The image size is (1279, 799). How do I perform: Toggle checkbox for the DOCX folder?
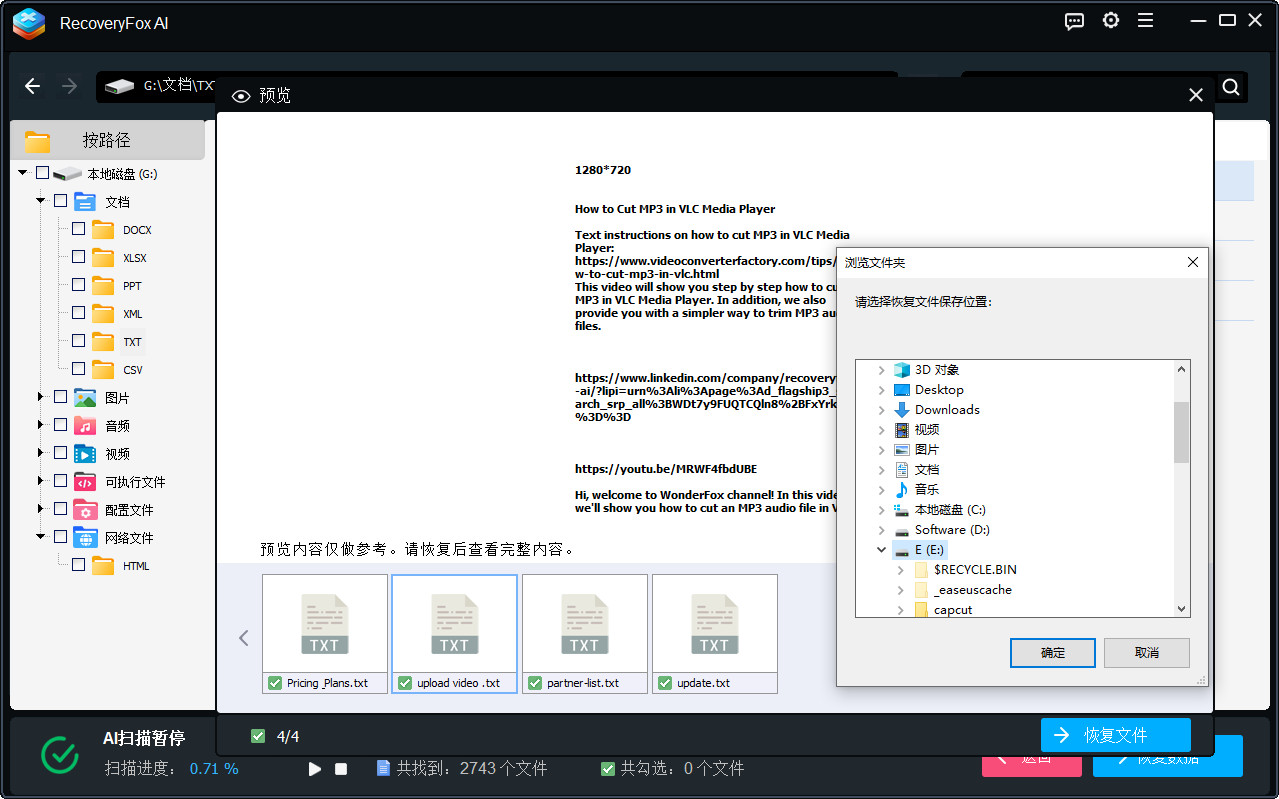pyautogui.click(x=78, y=229)
